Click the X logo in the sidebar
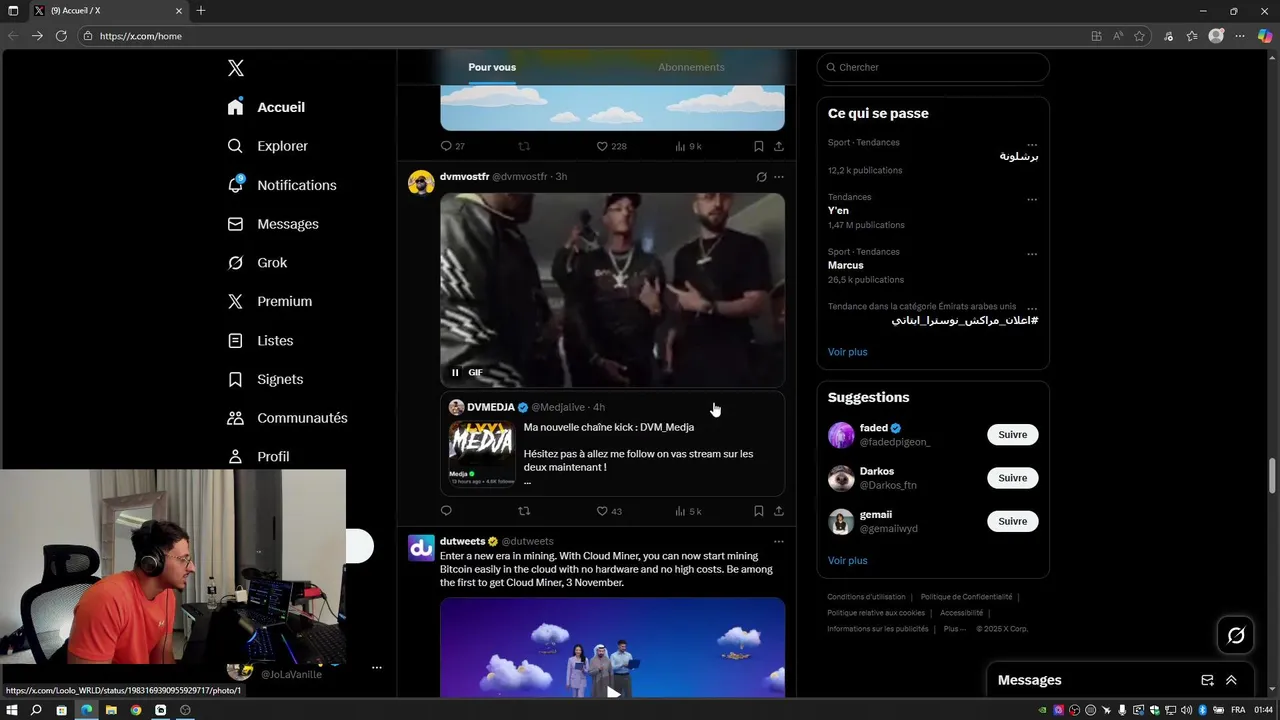The image size is (1280, 720). click(236, 68)
